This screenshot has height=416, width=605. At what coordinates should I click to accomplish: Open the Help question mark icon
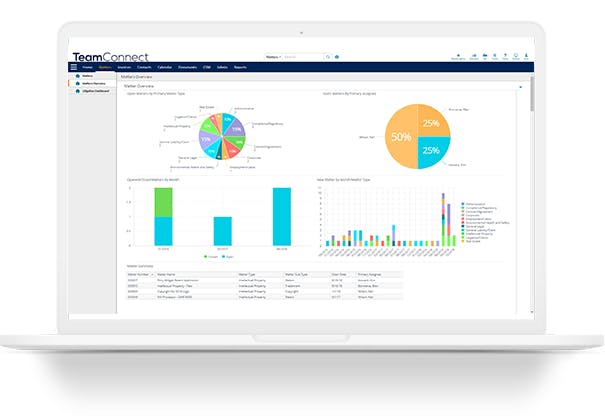point(505,56)
